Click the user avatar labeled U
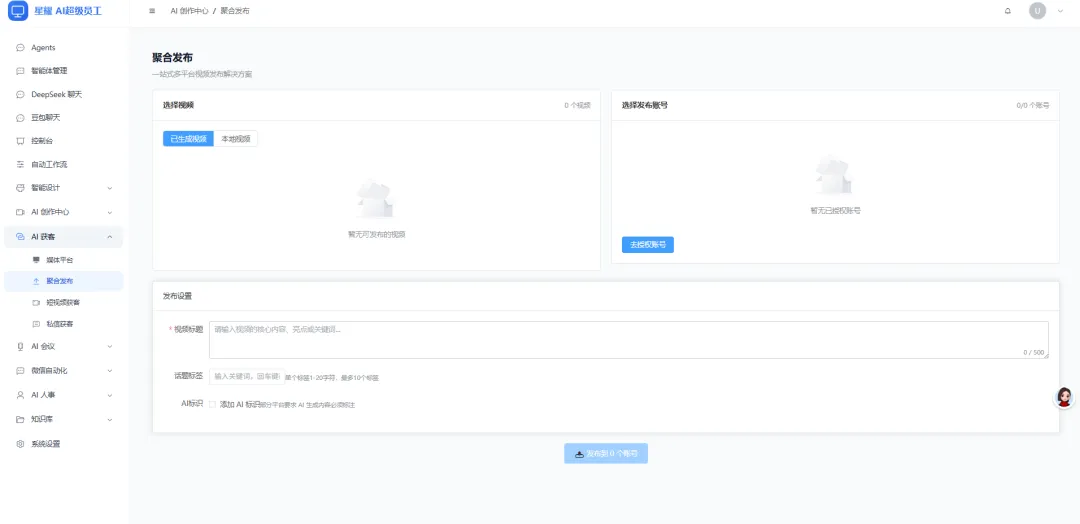The width and height of the screenshot is (1080, 524). click(x=1037, y=11)
